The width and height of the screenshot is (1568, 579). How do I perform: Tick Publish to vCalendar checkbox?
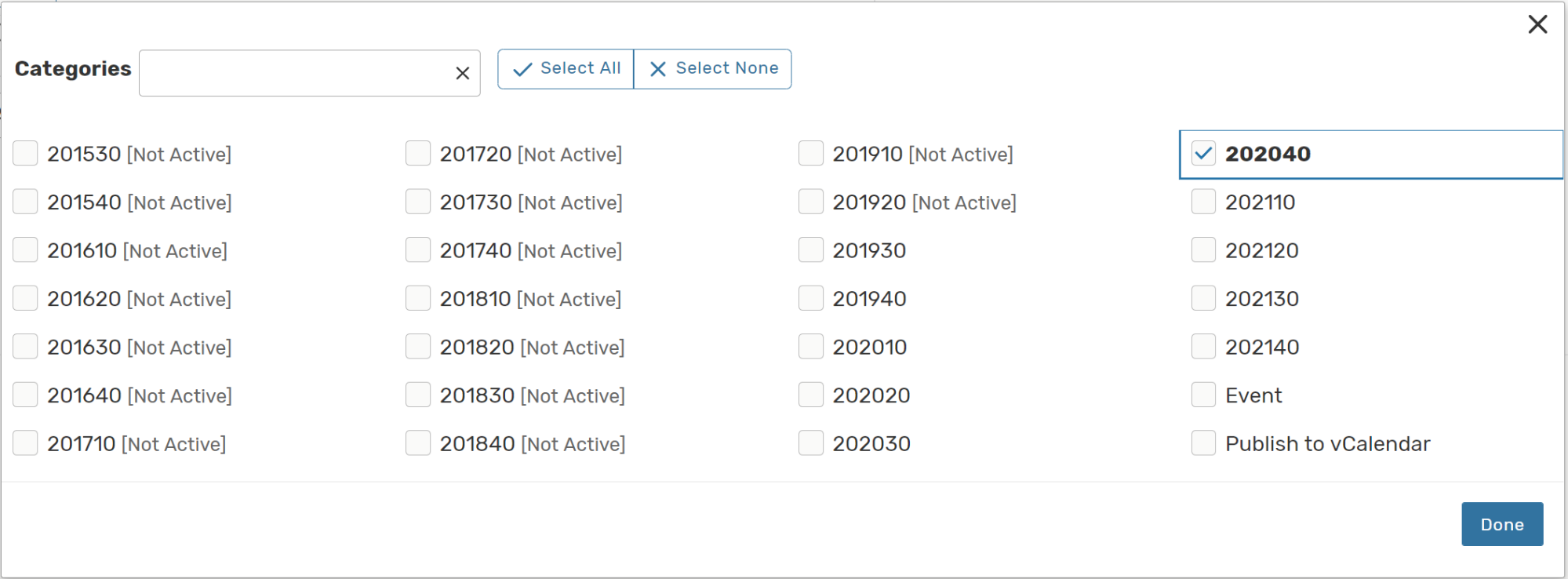pyautogui.click(x=1203, y=443)
